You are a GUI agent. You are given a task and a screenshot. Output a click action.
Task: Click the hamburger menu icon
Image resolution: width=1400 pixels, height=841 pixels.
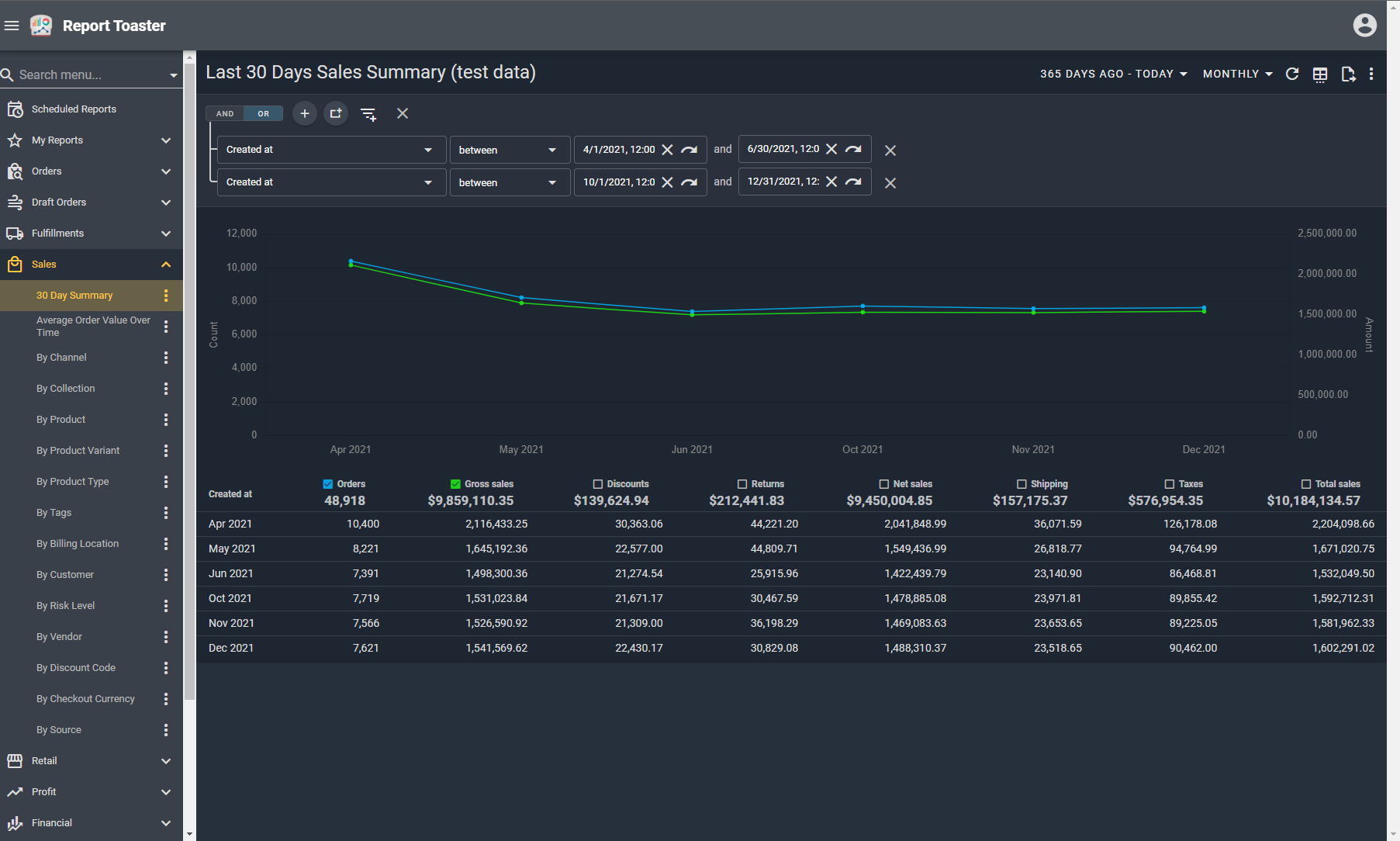12,26
